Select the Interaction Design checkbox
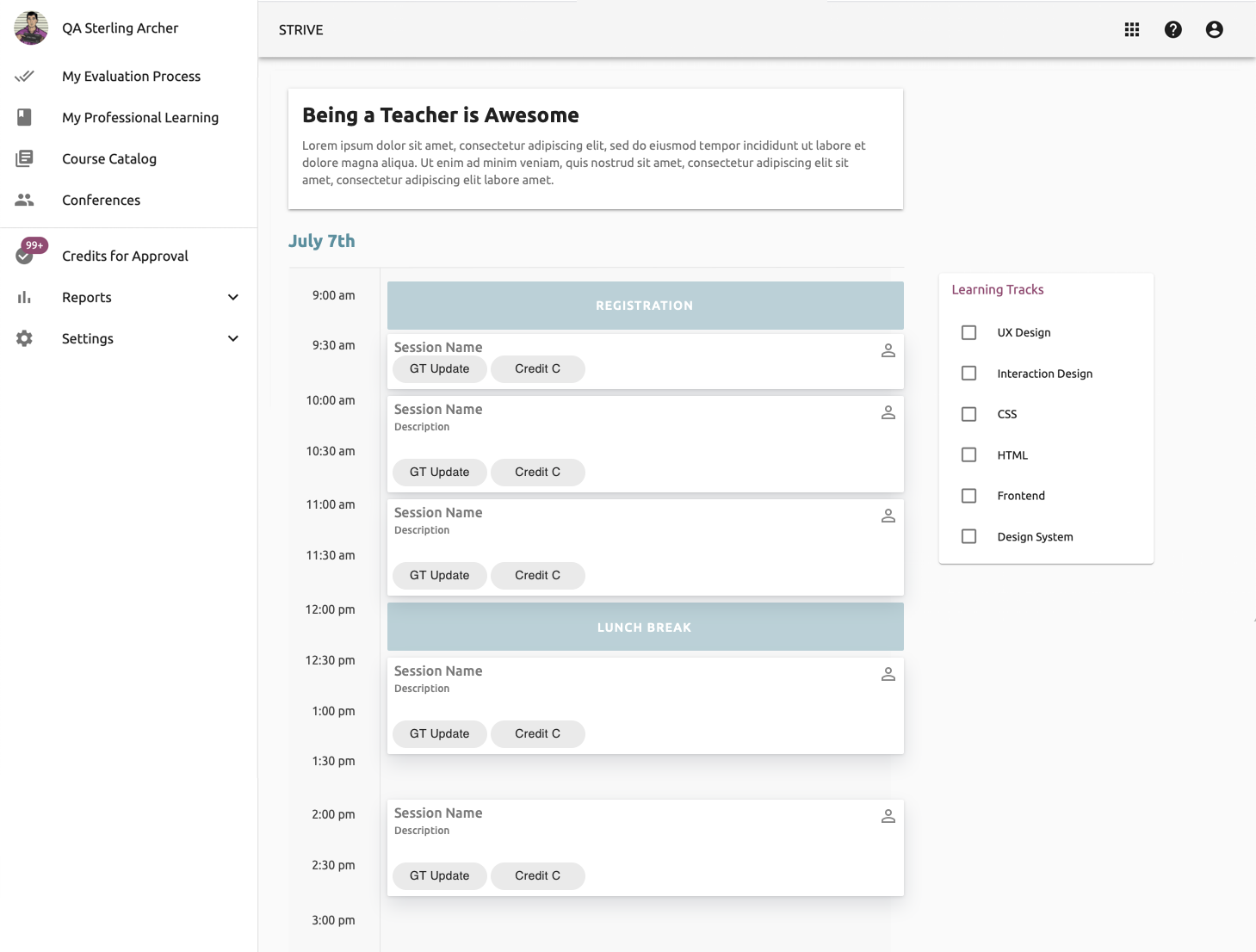Image resolution: width=1256 pixels, height=952 pixels. 968,373
